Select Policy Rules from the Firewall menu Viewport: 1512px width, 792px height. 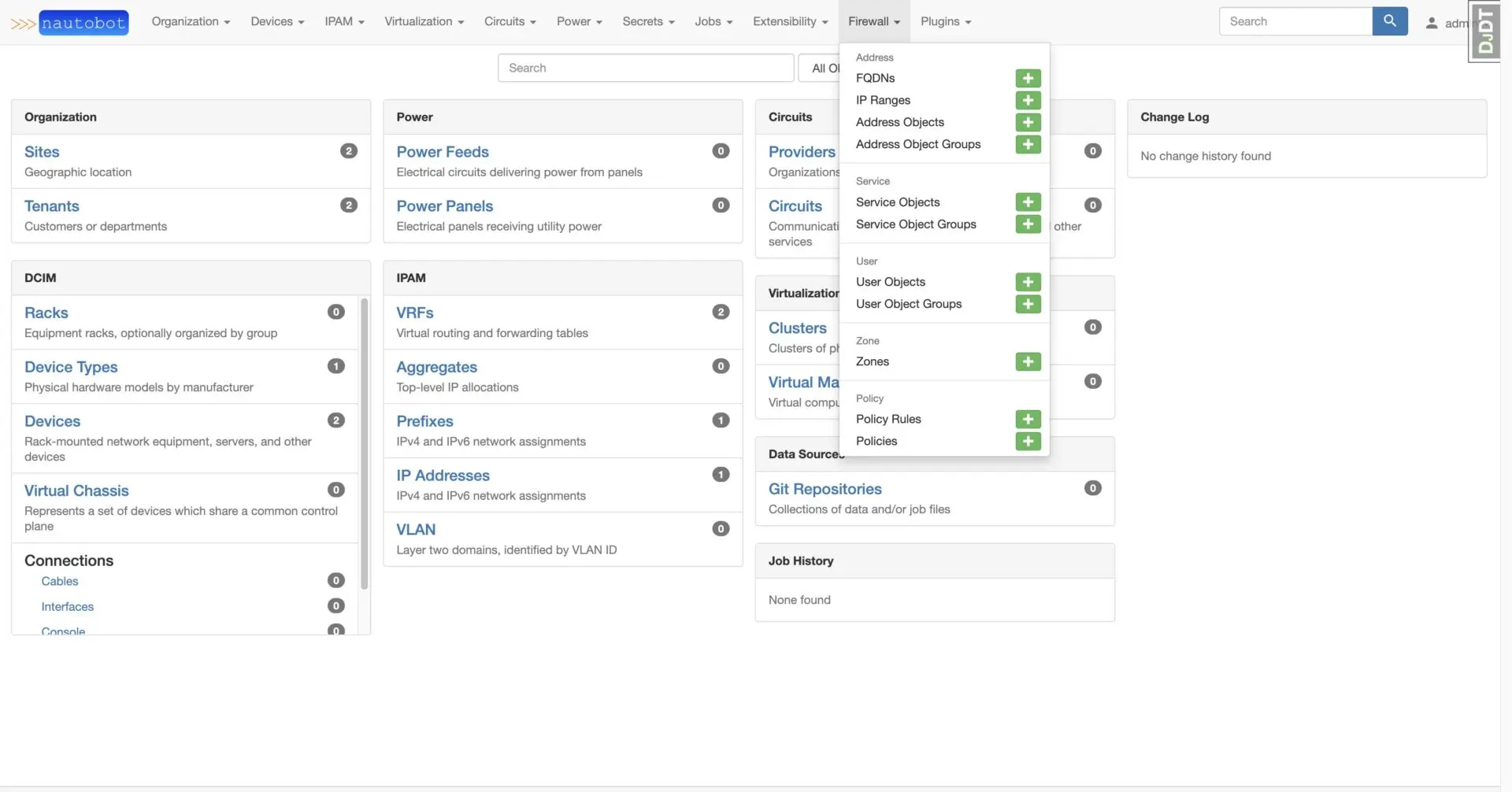pos(888,419)
